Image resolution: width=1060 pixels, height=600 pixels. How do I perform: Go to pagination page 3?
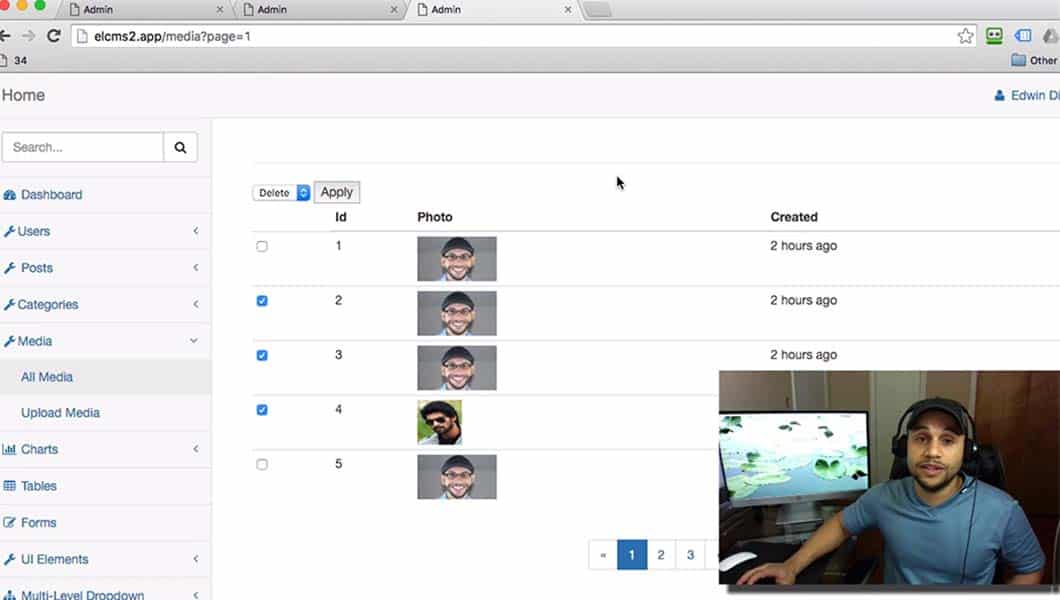click(x=690, y=555)
